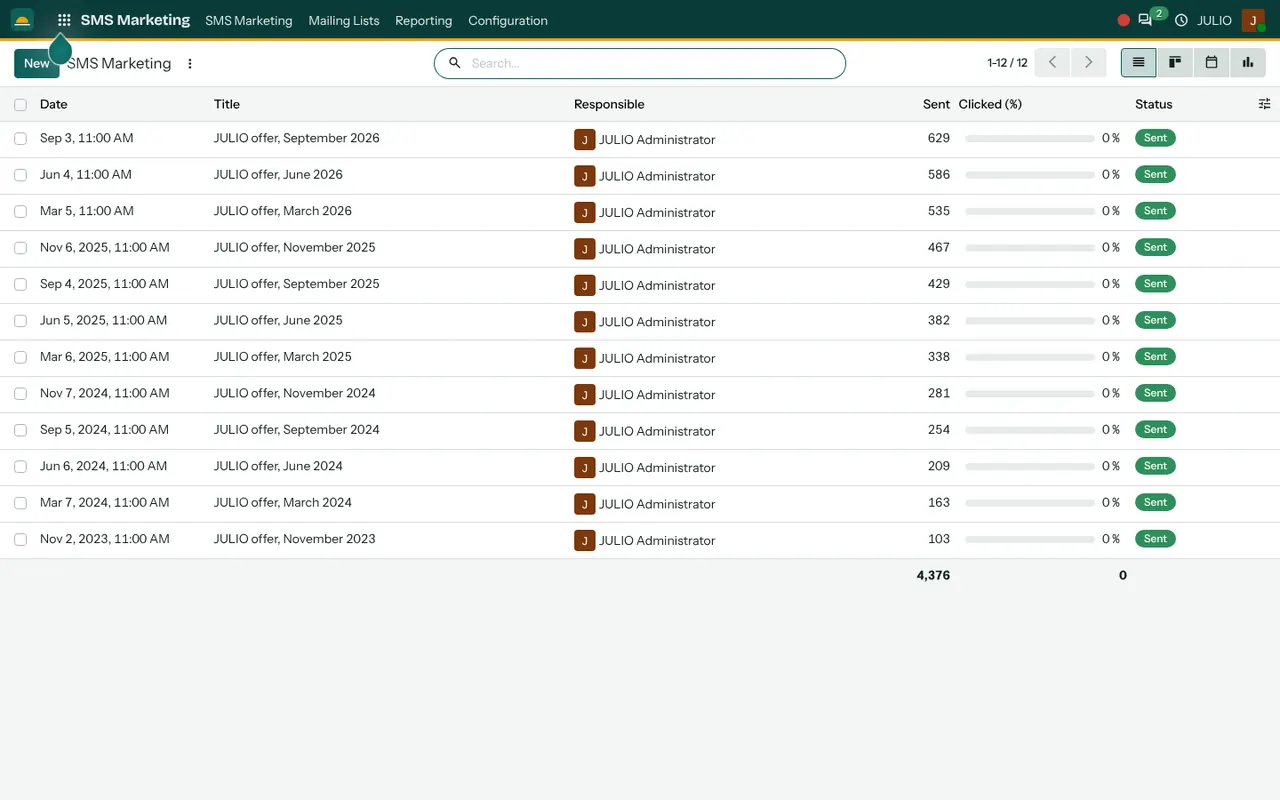
Task: Check the September 2025 offer row
Action: pos(20,285)
